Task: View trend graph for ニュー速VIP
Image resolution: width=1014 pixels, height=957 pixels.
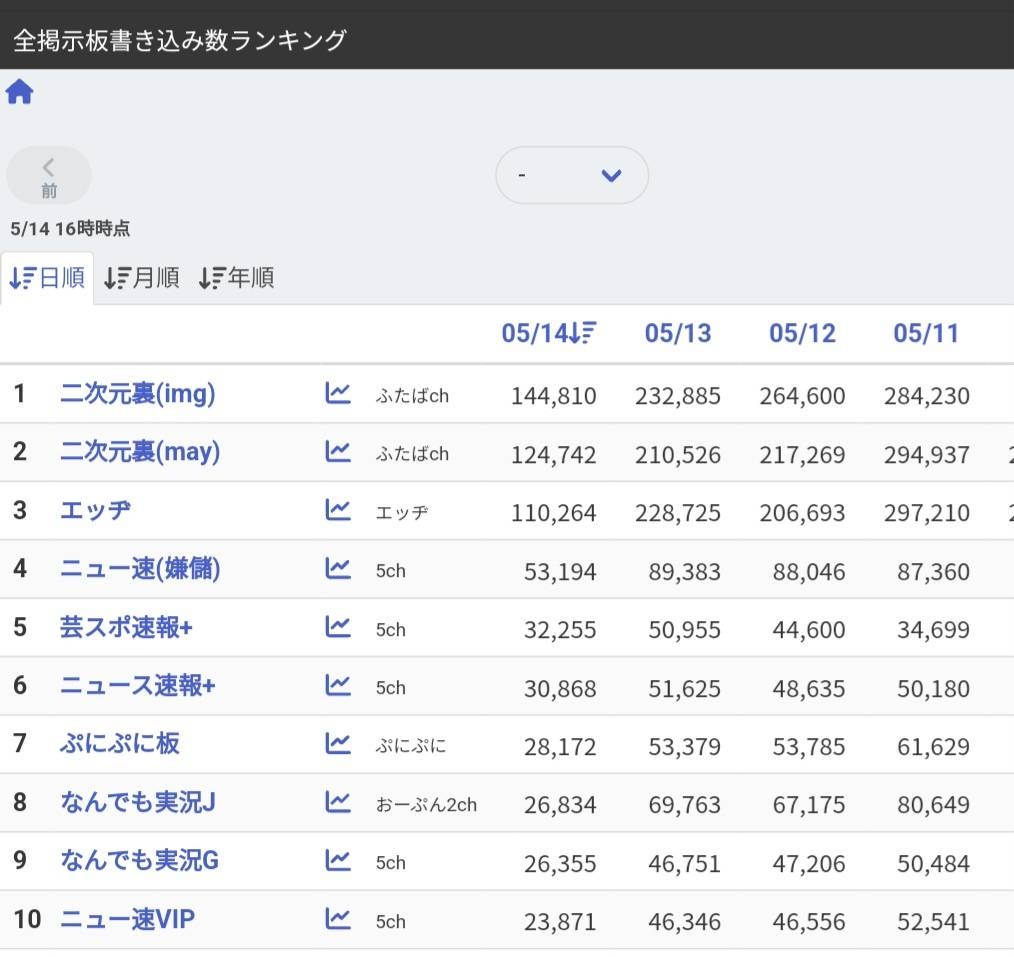Action: click(x=338, y=919)
